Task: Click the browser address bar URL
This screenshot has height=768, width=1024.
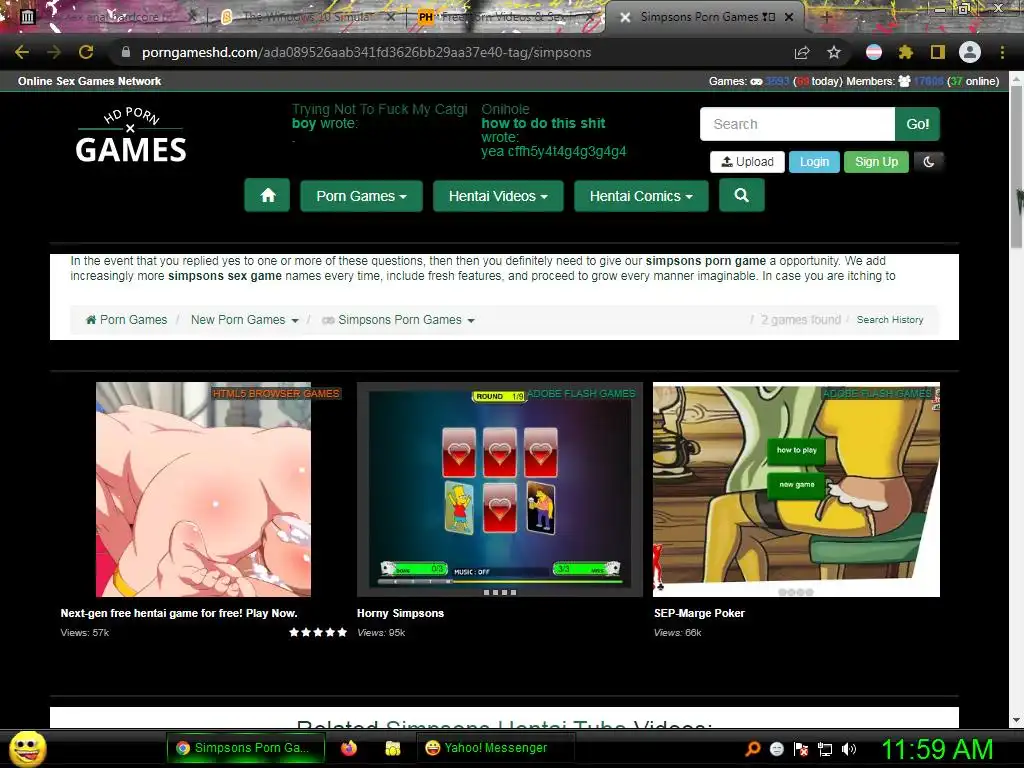Action: pyautogui.click(x=366, y=52)
